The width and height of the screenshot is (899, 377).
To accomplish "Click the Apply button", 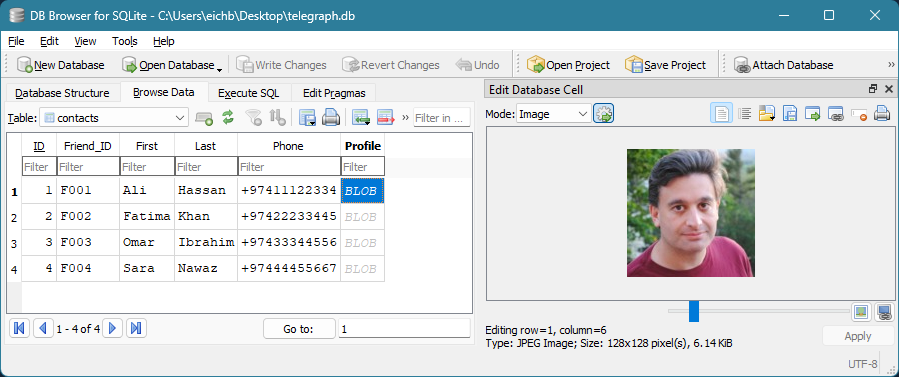I will point(858,336).
